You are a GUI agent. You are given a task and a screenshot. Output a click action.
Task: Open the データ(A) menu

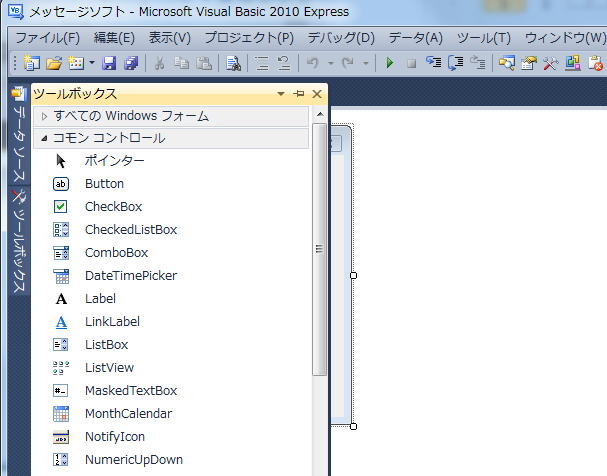pyautogui.click(x=416, y=38)
